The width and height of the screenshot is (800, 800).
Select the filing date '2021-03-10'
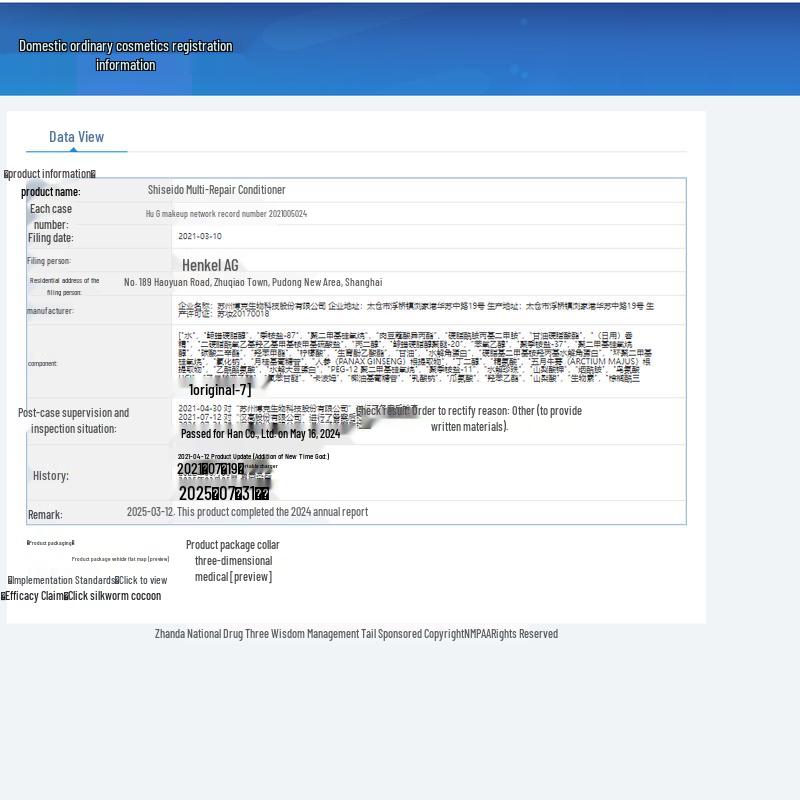[x=200, y=236]
